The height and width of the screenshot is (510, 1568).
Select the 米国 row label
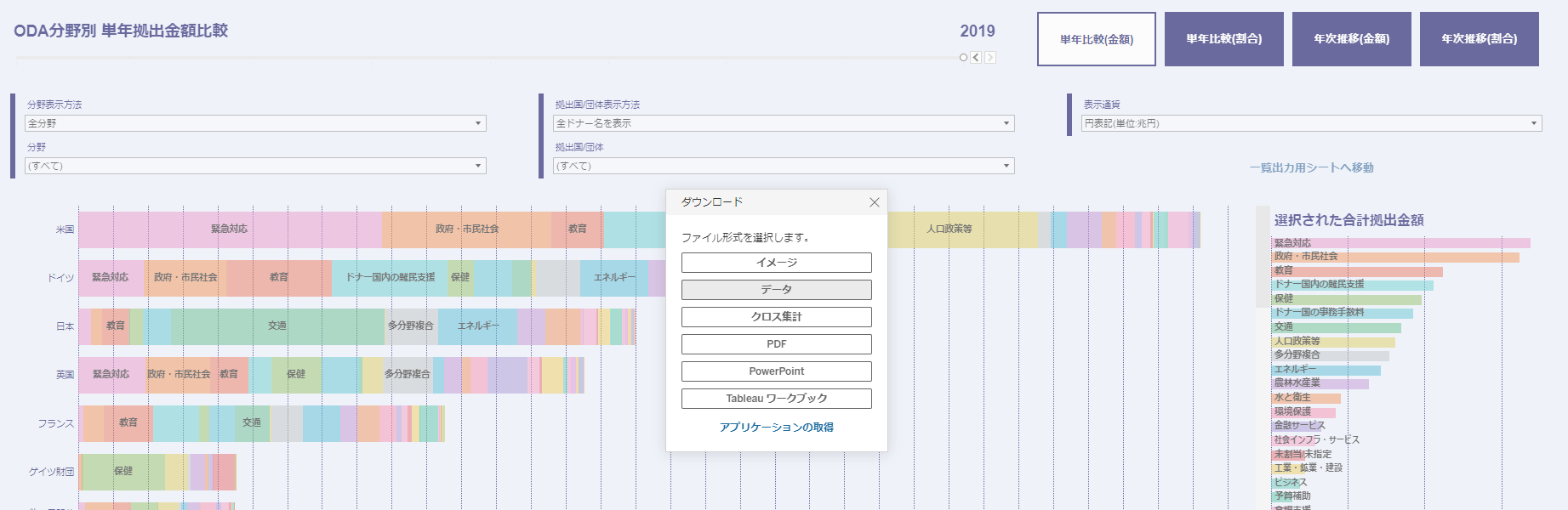(65, 230)
